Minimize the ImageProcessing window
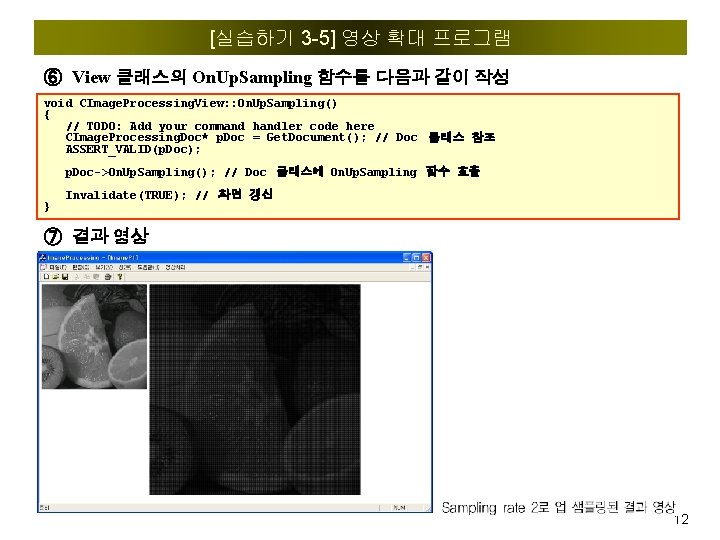The height and width of the screenshot is (540, 720). (407, 258)
